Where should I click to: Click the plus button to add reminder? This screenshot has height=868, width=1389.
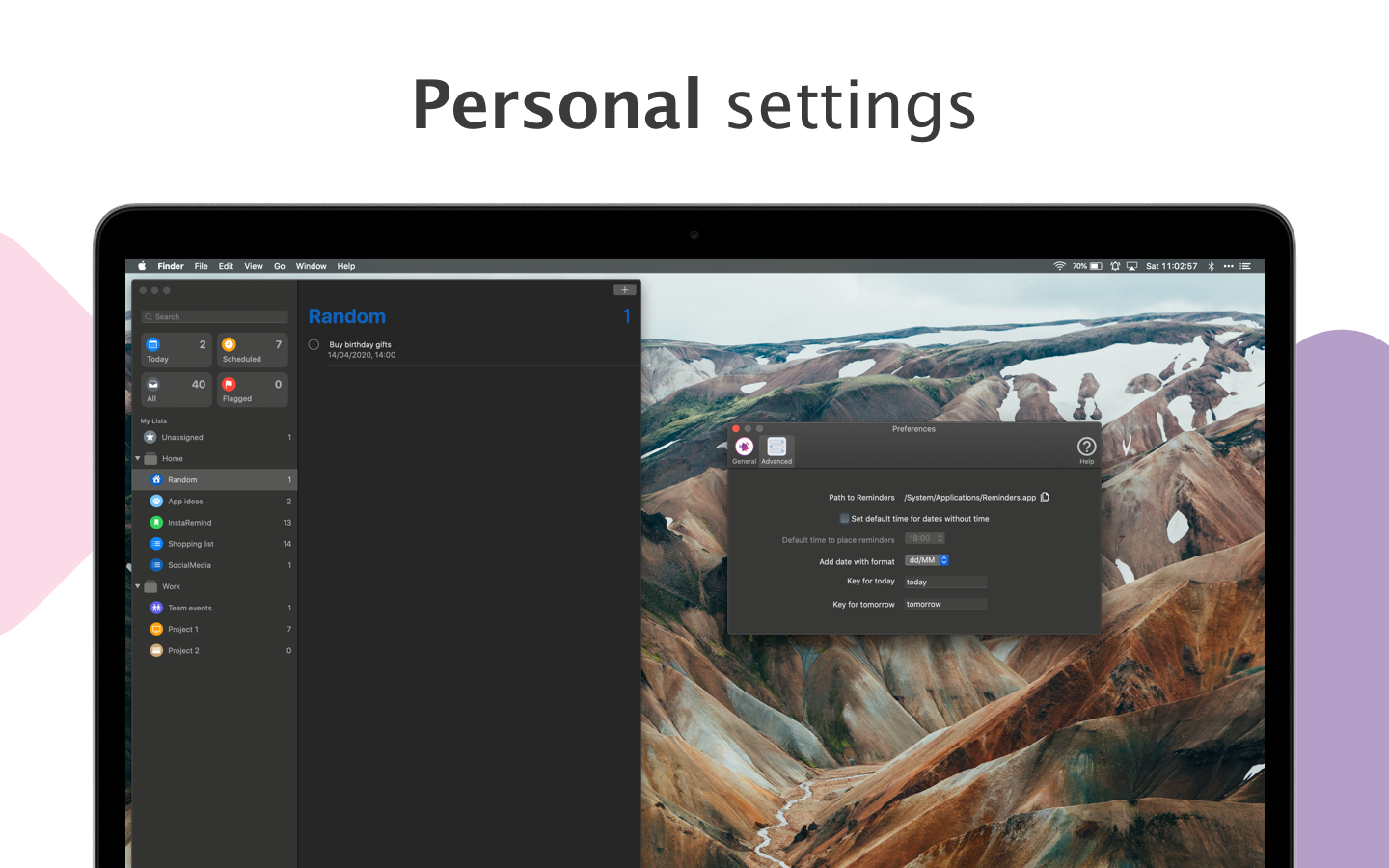625,290
